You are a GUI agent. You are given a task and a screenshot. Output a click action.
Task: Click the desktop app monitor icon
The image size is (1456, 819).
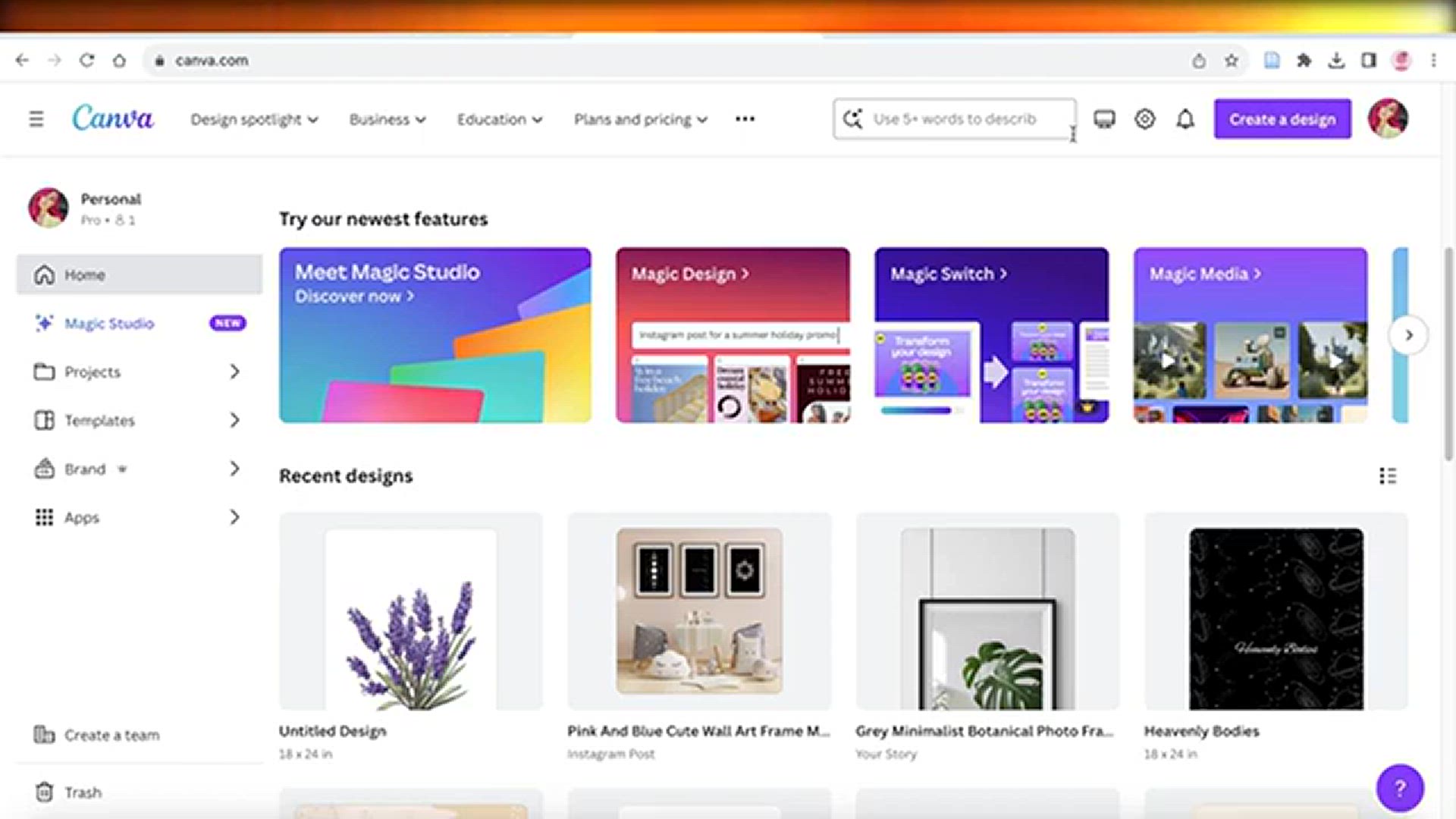(x=1104, y=119)
